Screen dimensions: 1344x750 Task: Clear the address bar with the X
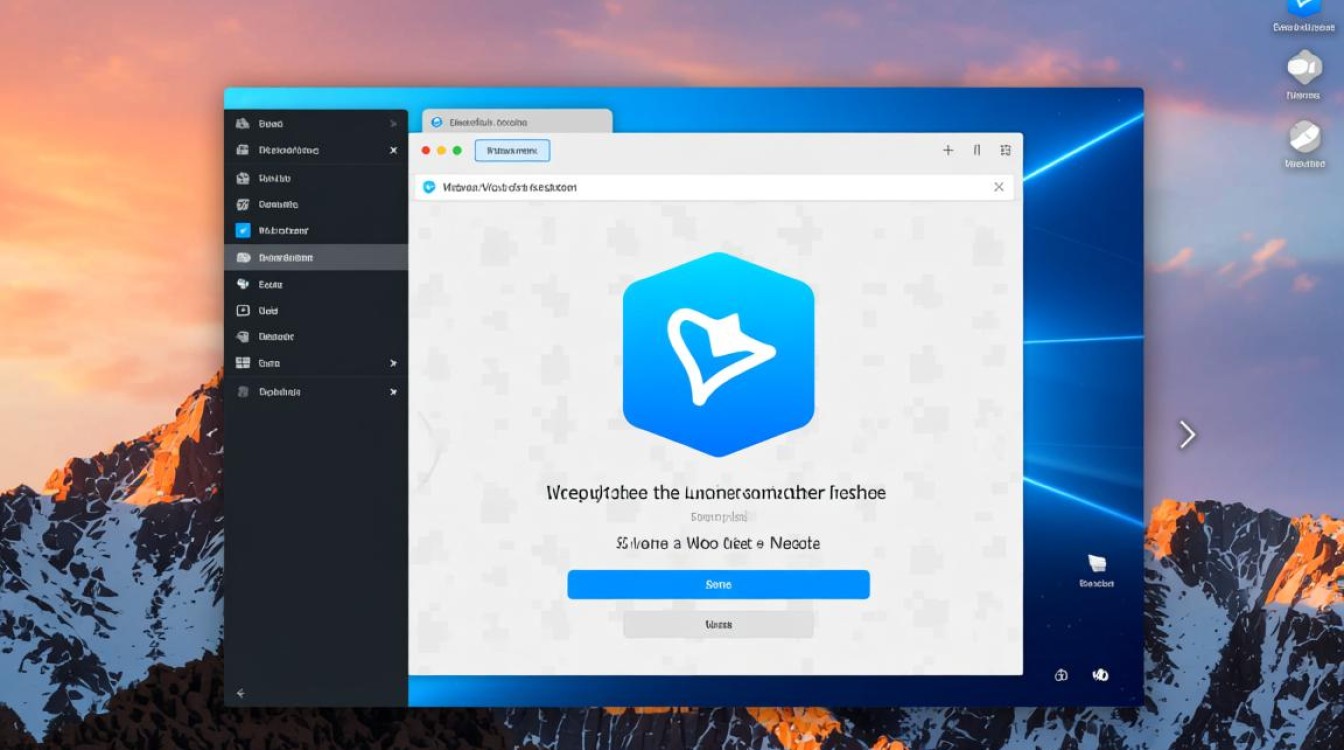pyautogui.click(x=998, y=187)
